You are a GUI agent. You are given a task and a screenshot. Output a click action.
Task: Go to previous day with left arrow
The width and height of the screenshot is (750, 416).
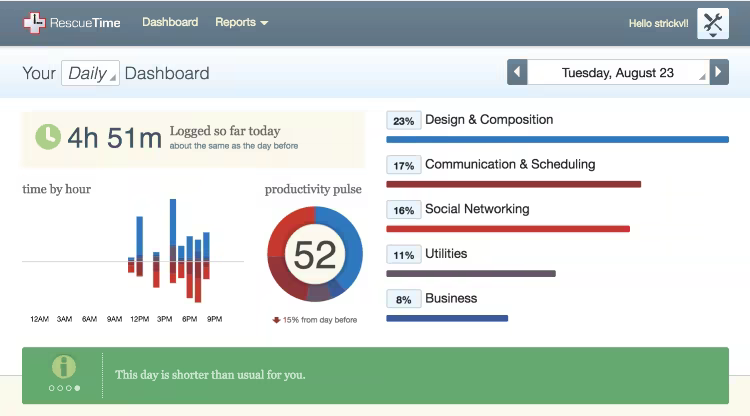(517, 73)
